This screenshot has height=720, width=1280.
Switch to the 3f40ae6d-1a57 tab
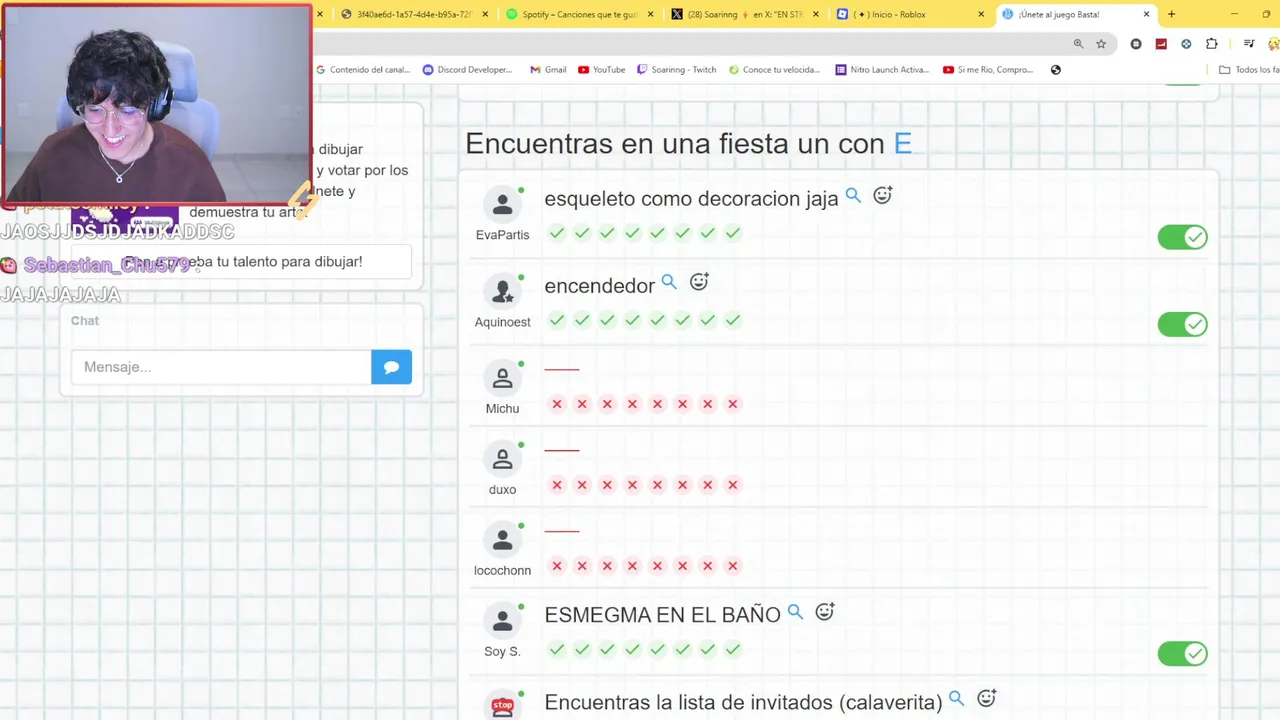[414, 14]
